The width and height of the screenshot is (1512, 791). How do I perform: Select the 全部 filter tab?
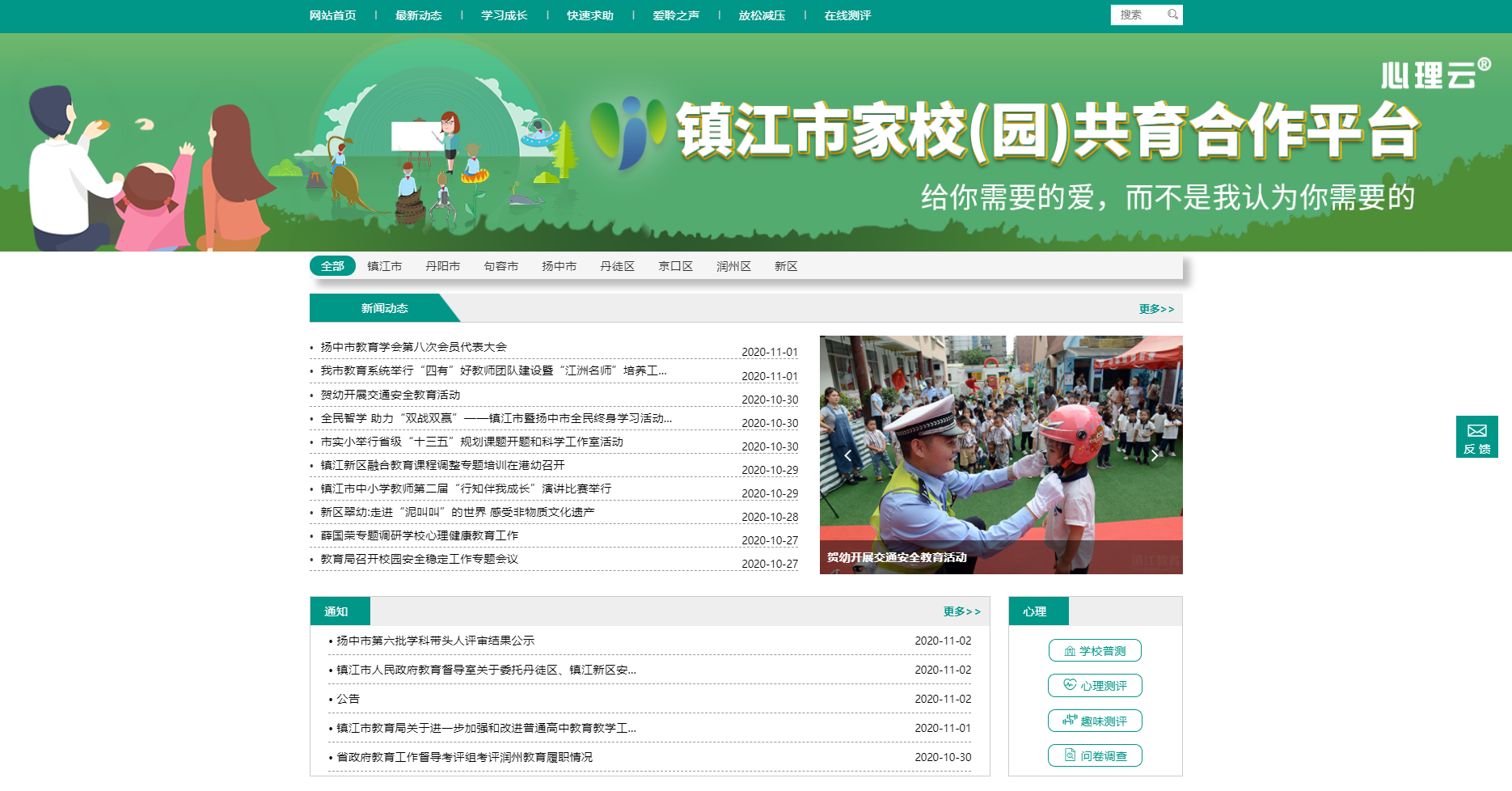coord(332,265)
